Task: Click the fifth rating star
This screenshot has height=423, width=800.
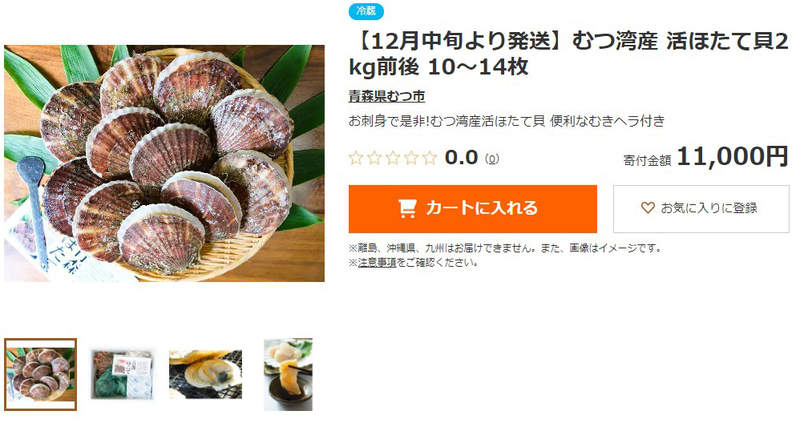Action: [x=430, y=158]
